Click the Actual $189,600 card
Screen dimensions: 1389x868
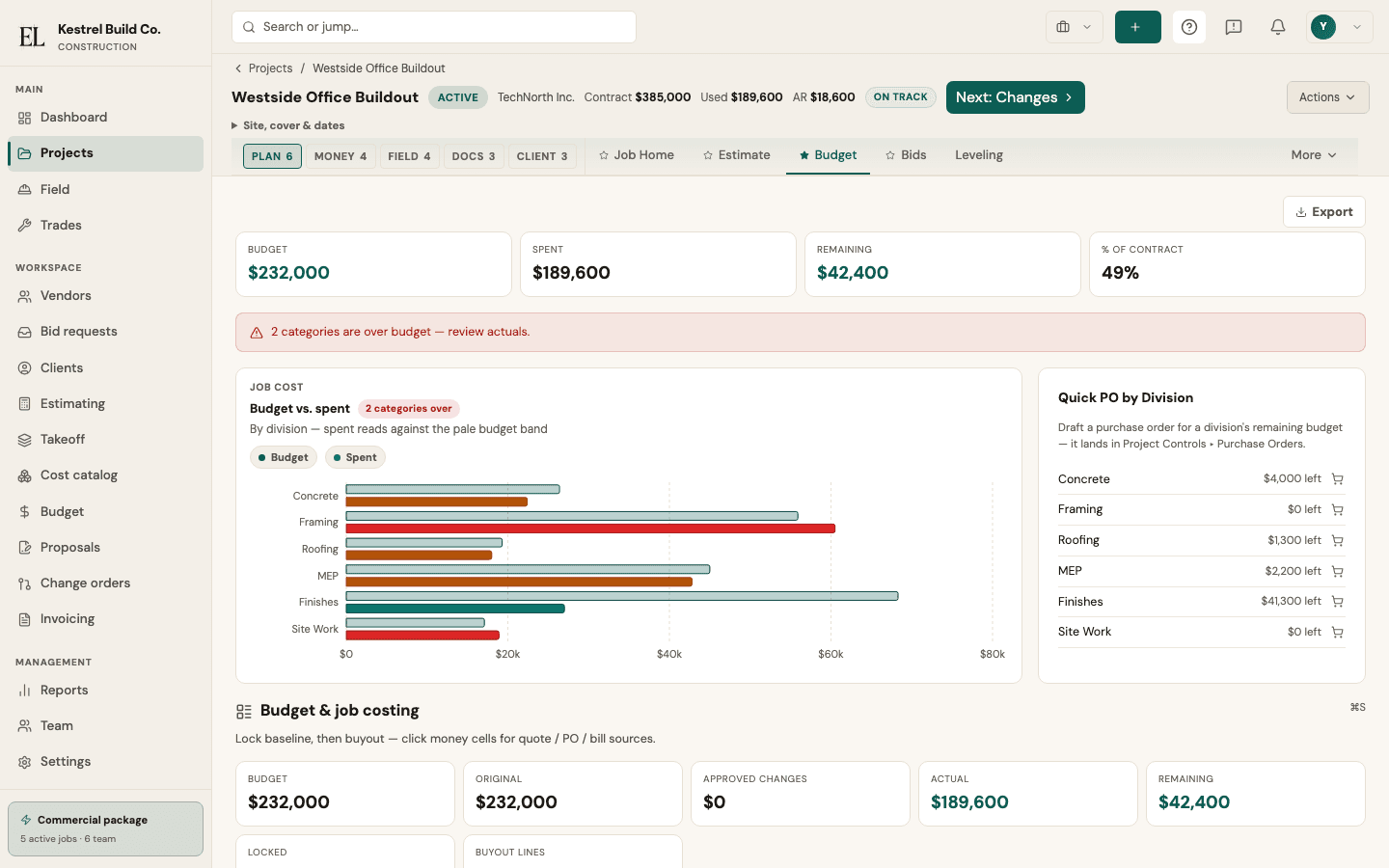[1028, 794]
